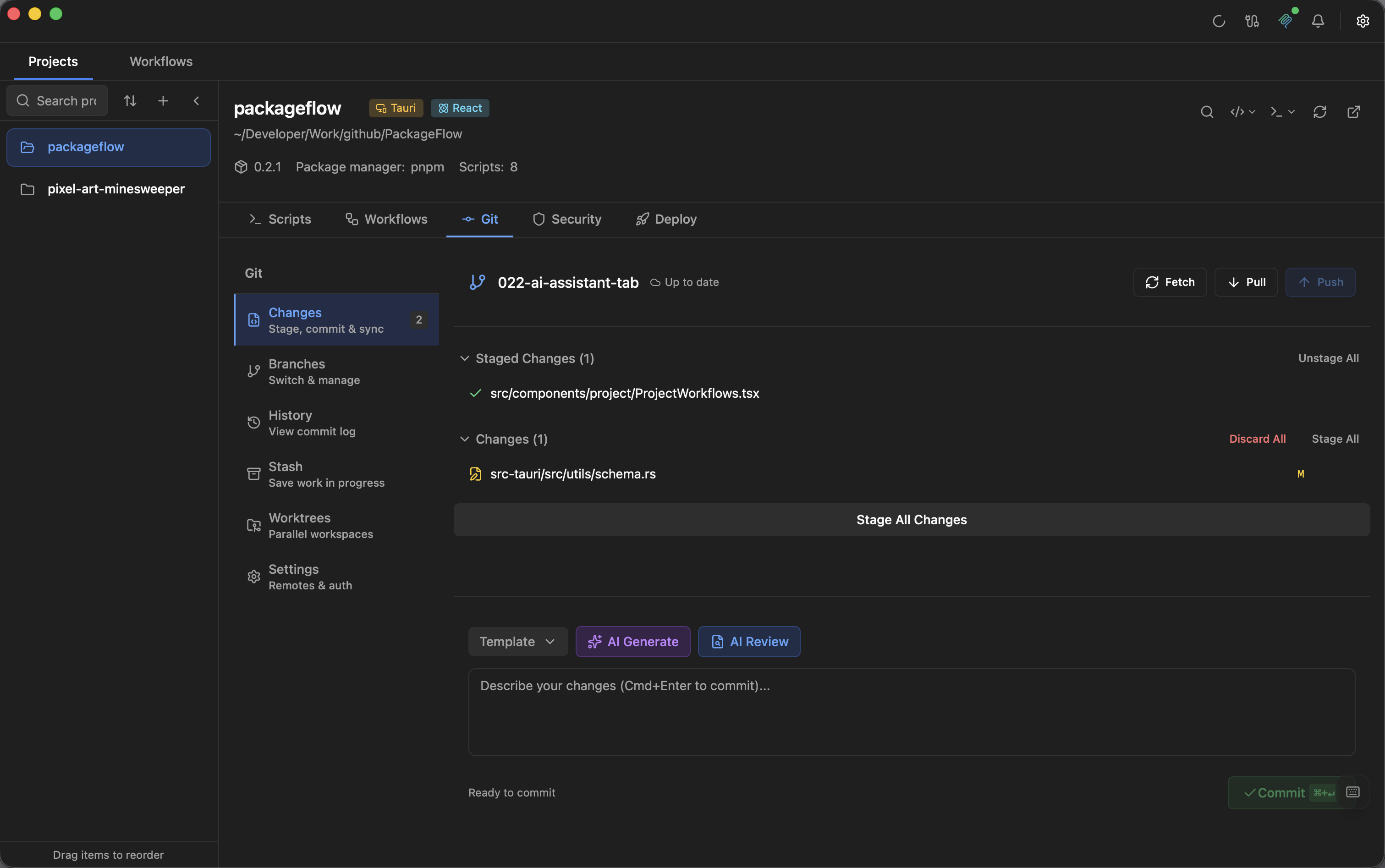Image resolution: width=1385 pixels, height=868 pixels.
Task: Switch to the Workflows tab at top
Action: [161, 61]
